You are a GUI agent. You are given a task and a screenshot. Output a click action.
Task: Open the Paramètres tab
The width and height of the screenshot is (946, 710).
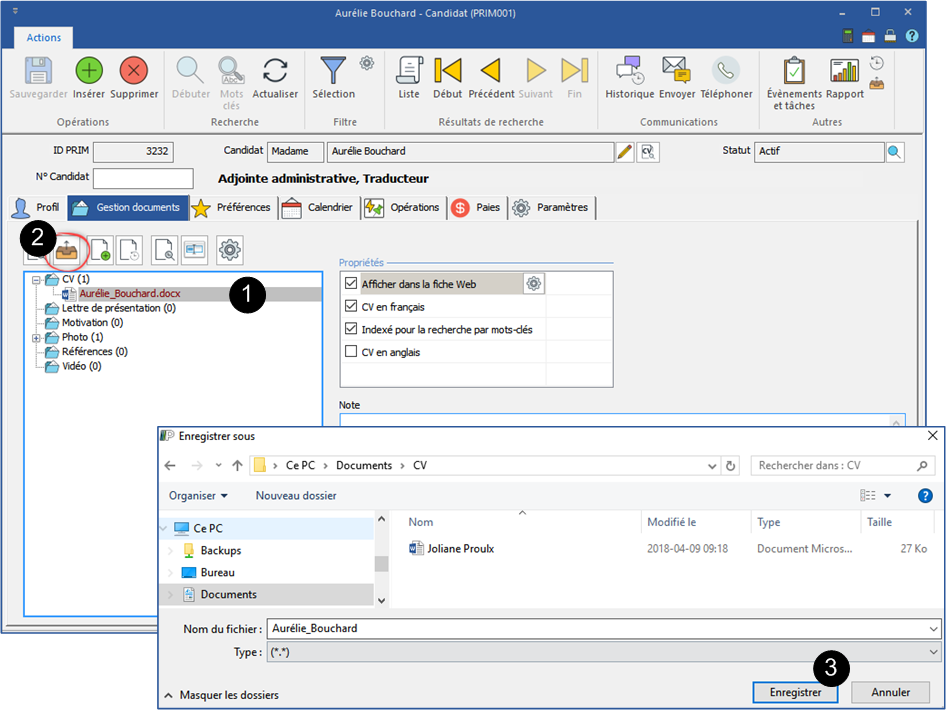(551, 208)
